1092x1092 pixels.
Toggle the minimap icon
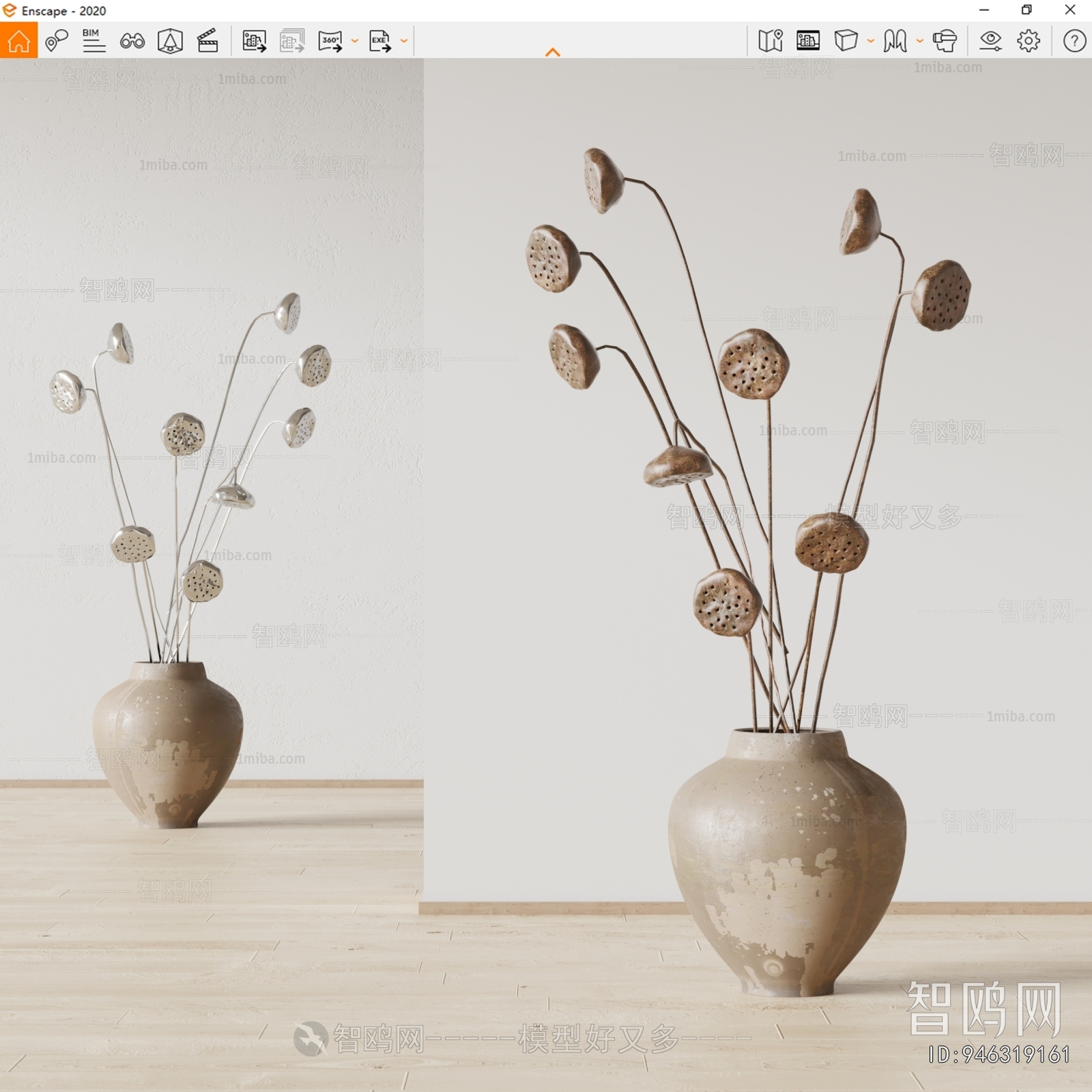771,41
